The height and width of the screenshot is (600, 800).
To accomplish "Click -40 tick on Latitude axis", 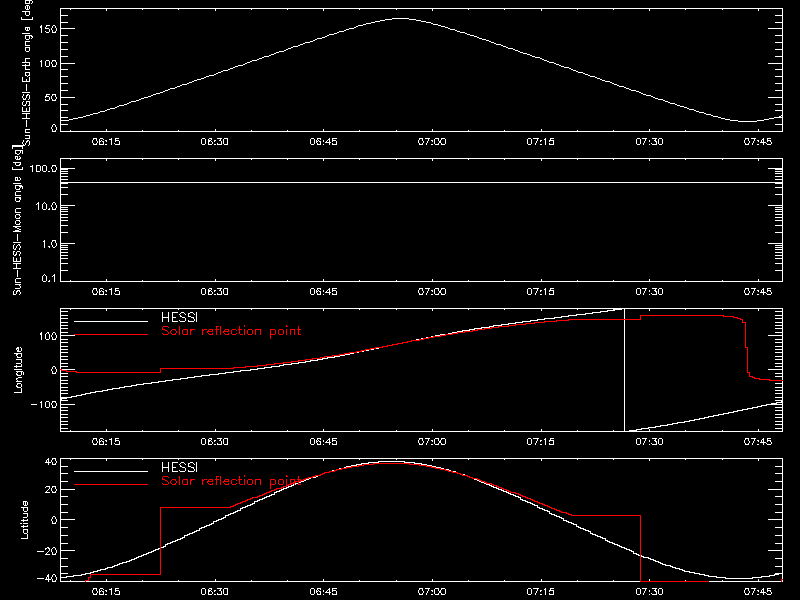I will click(47, 578).
